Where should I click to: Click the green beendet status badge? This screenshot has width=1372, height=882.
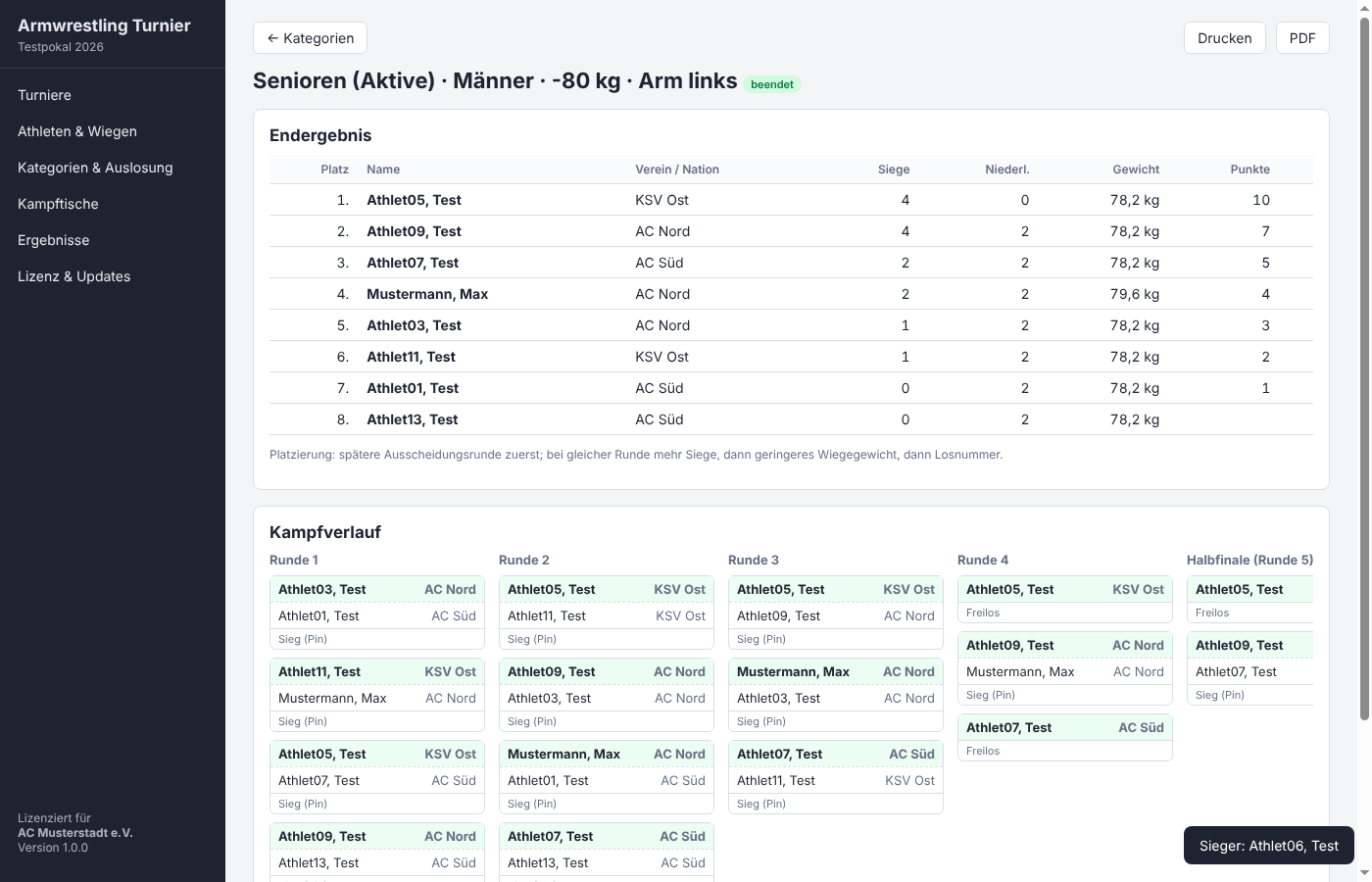pos(772,84)
